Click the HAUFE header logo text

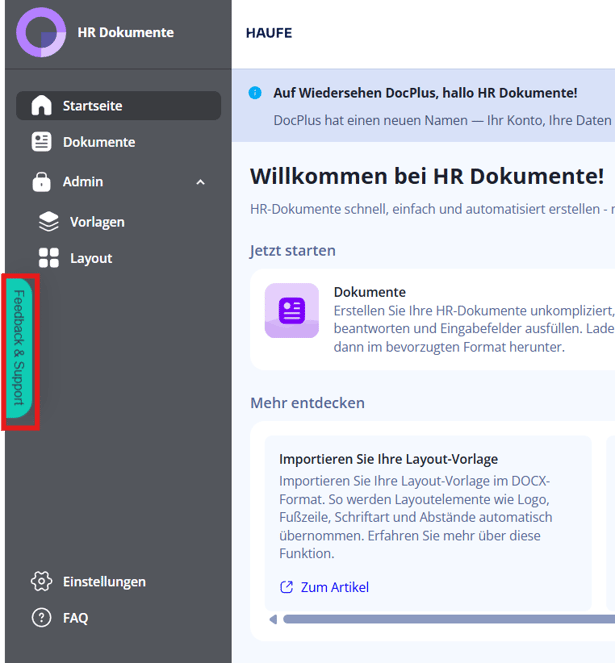(x=269, y=33)
